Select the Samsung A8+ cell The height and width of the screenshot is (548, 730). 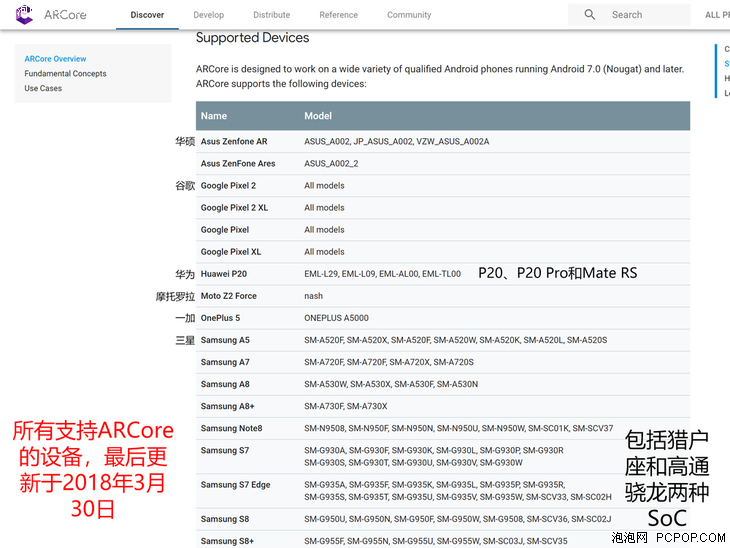pyautogui.click(x=227, y=406)
